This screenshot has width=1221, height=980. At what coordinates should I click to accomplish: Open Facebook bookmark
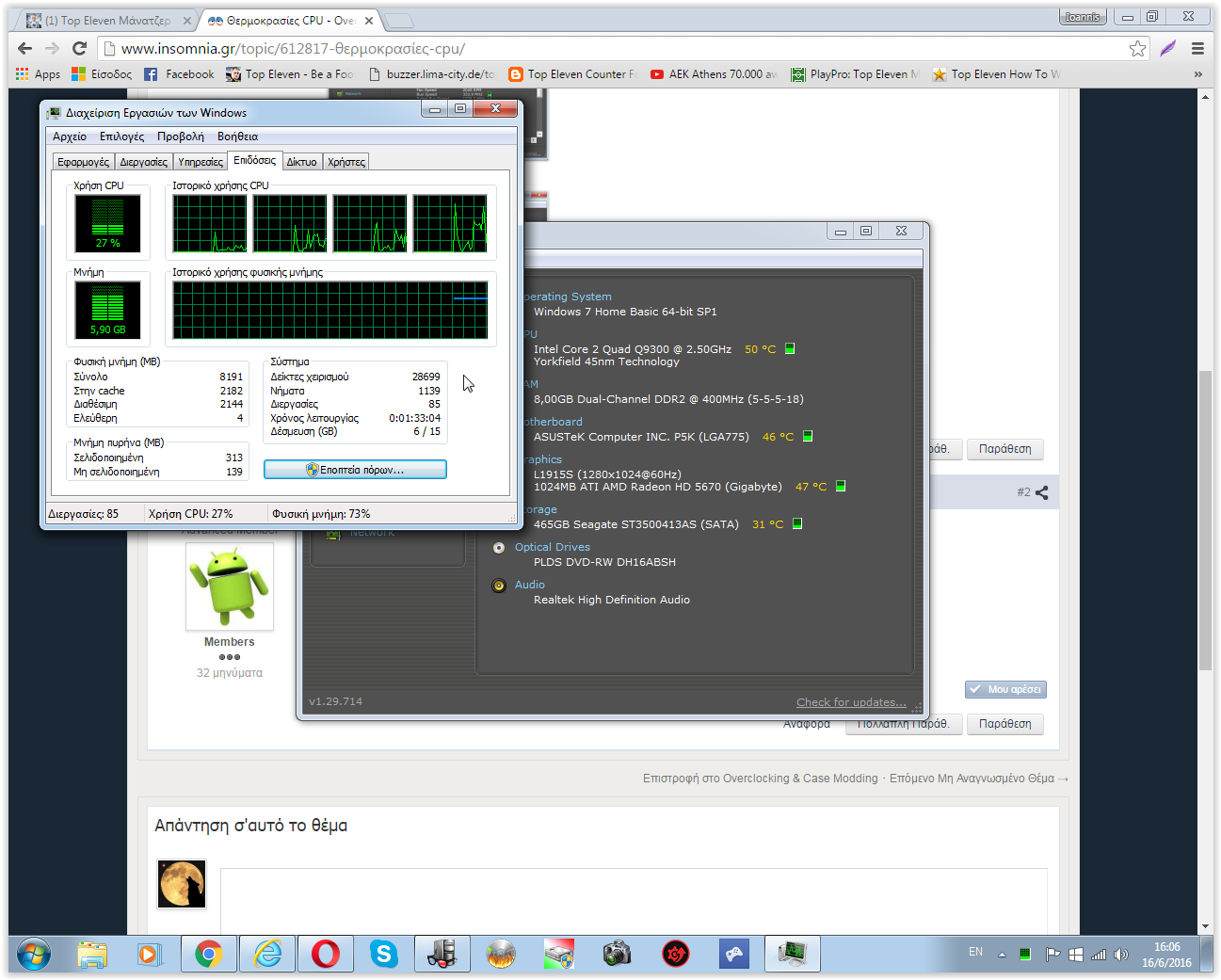pos(179,74)
